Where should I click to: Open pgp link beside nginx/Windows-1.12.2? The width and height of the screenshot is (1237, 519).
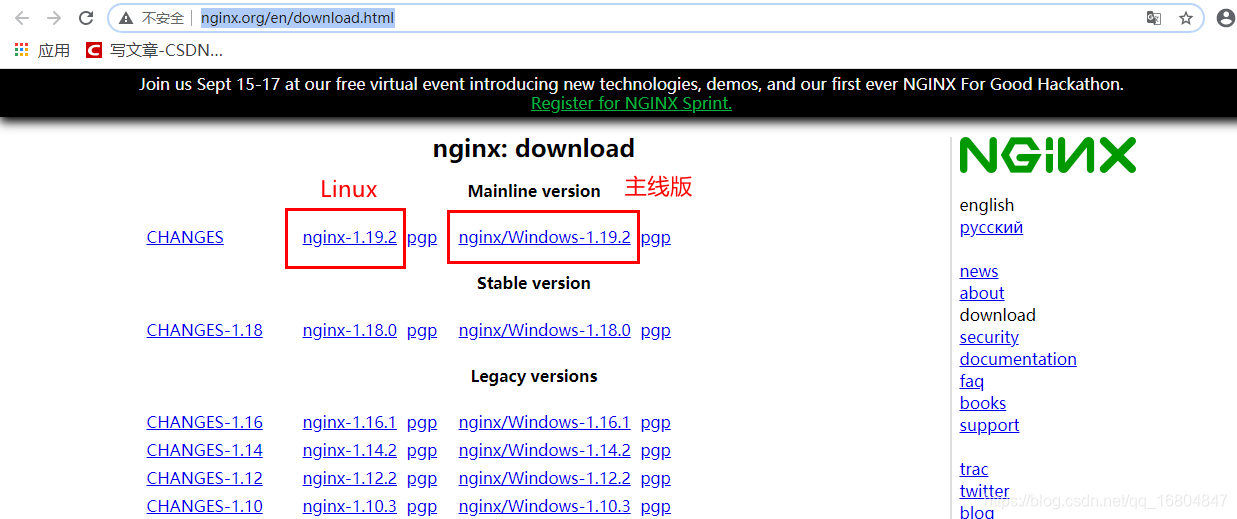tap(656, 479)
